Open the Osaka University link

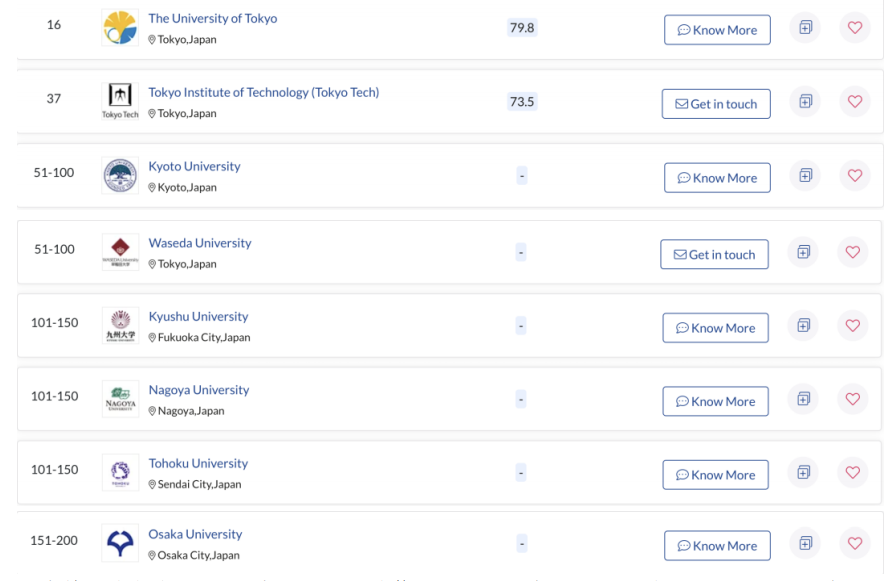point(195,534)
